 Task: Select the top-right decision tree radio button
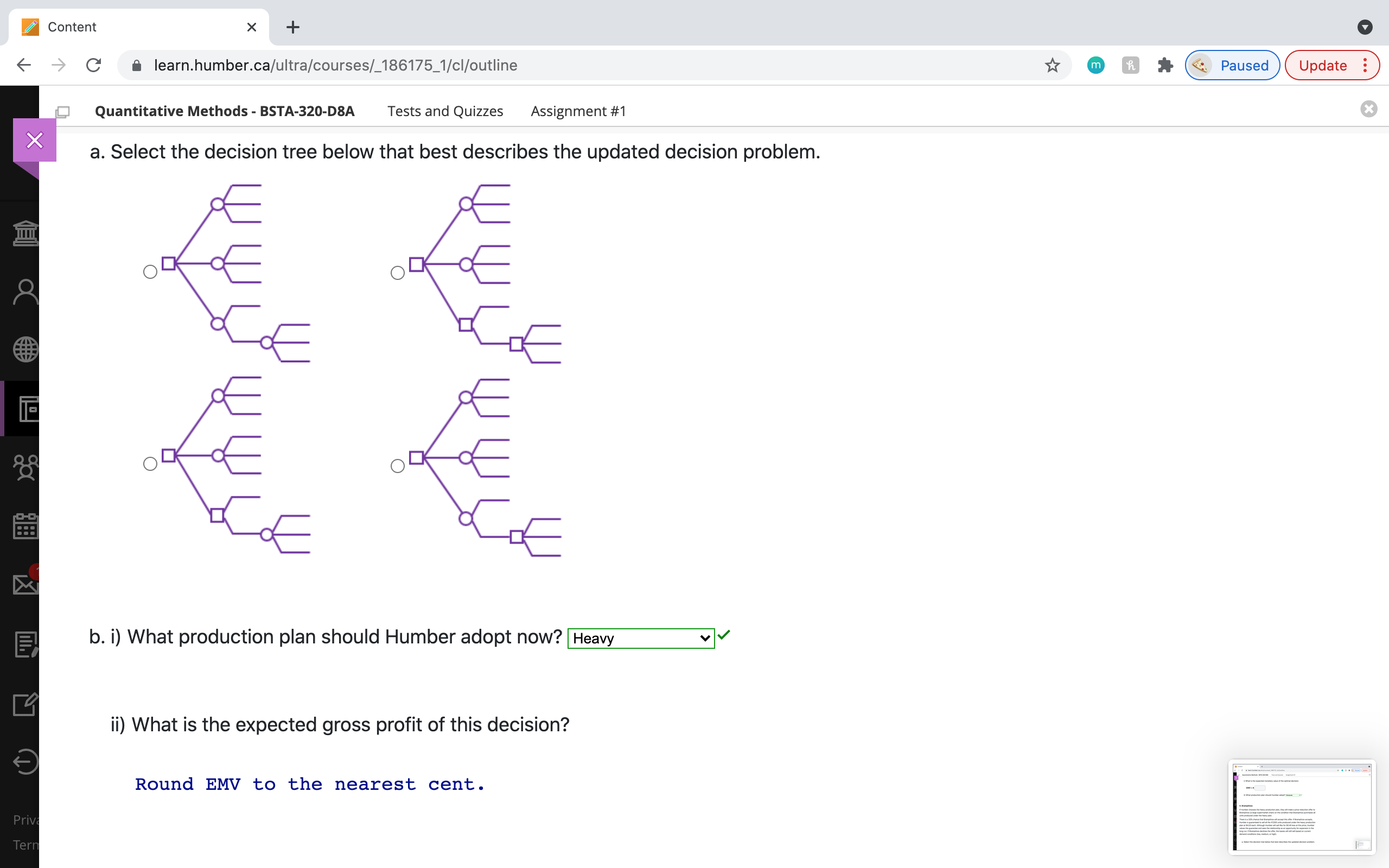[x=397, y=273]
